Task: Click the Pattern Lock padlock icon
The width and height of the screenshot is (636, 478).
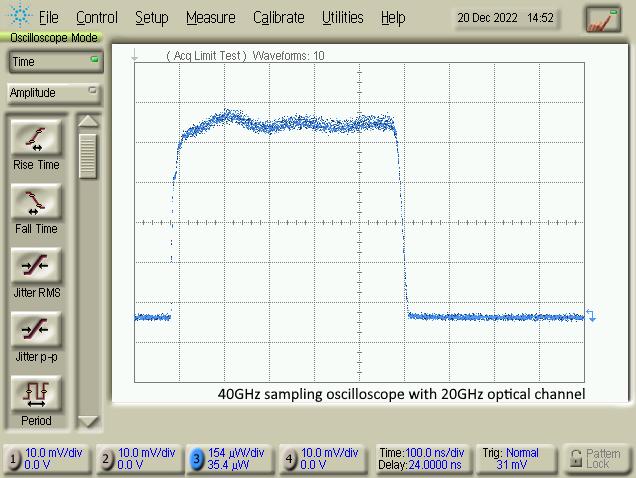Action: (576, 459)
